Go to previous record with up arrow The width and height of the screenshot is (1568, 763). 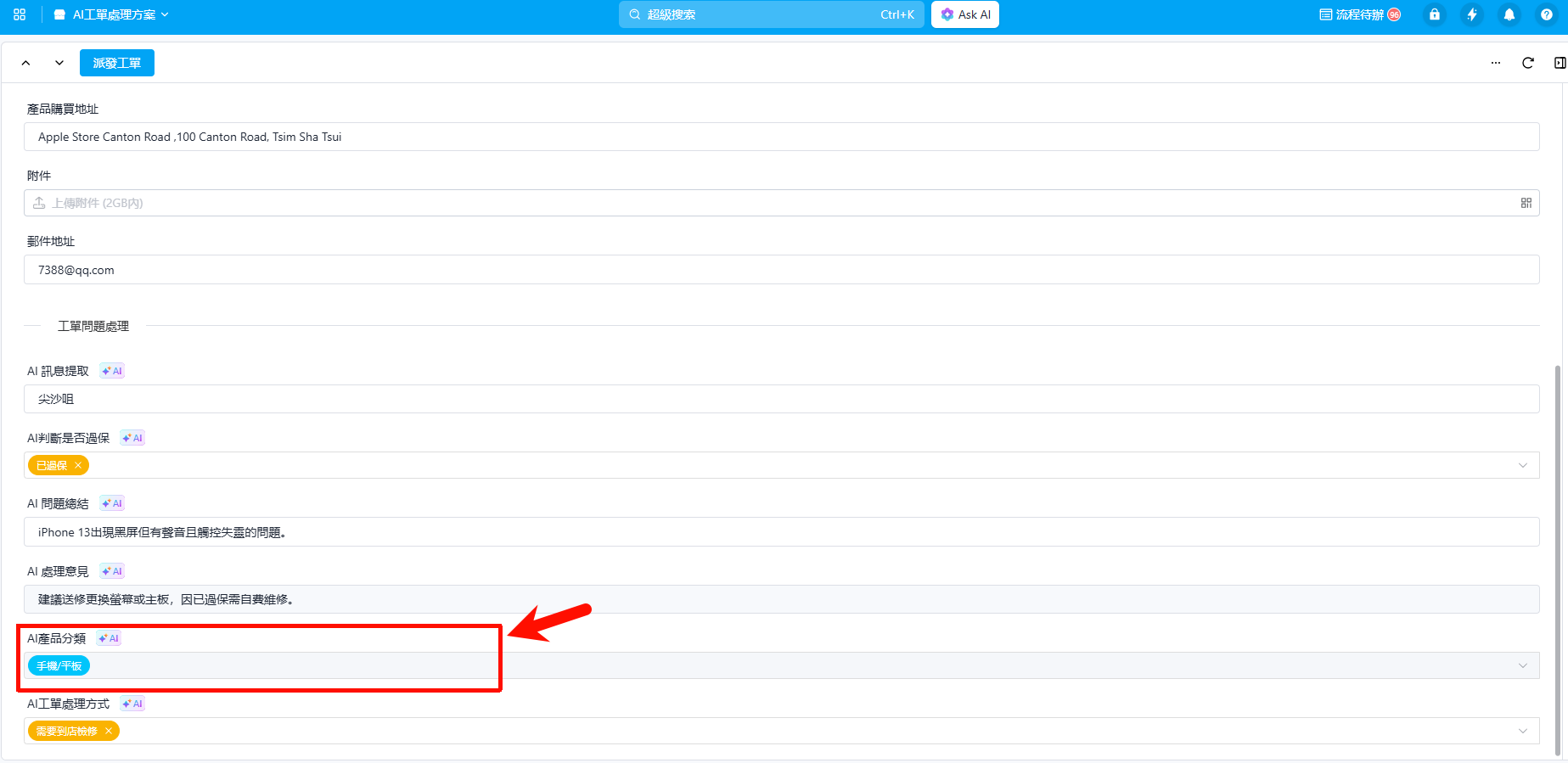[26, 63]
